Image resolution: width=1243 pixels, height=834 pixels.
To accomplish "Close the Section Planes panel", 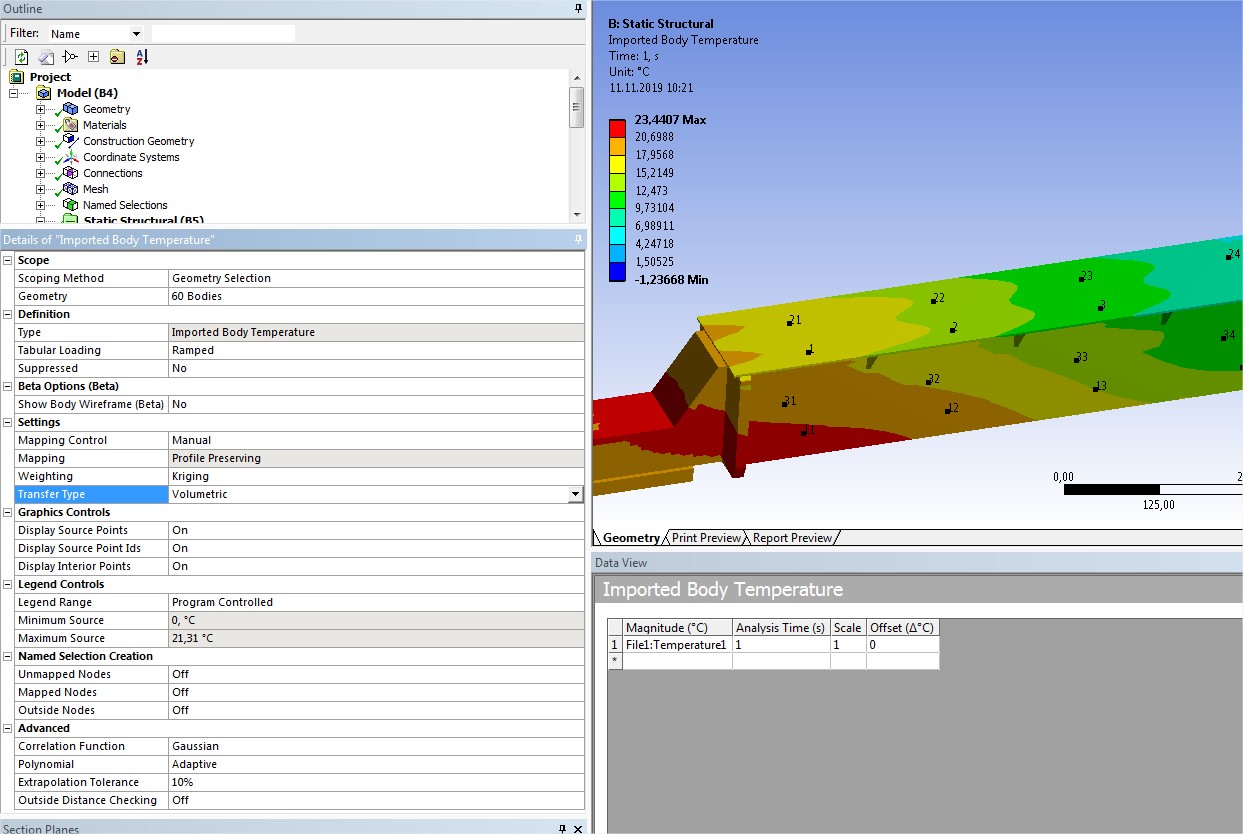I will pyautogui.click(x=577, y=829).
